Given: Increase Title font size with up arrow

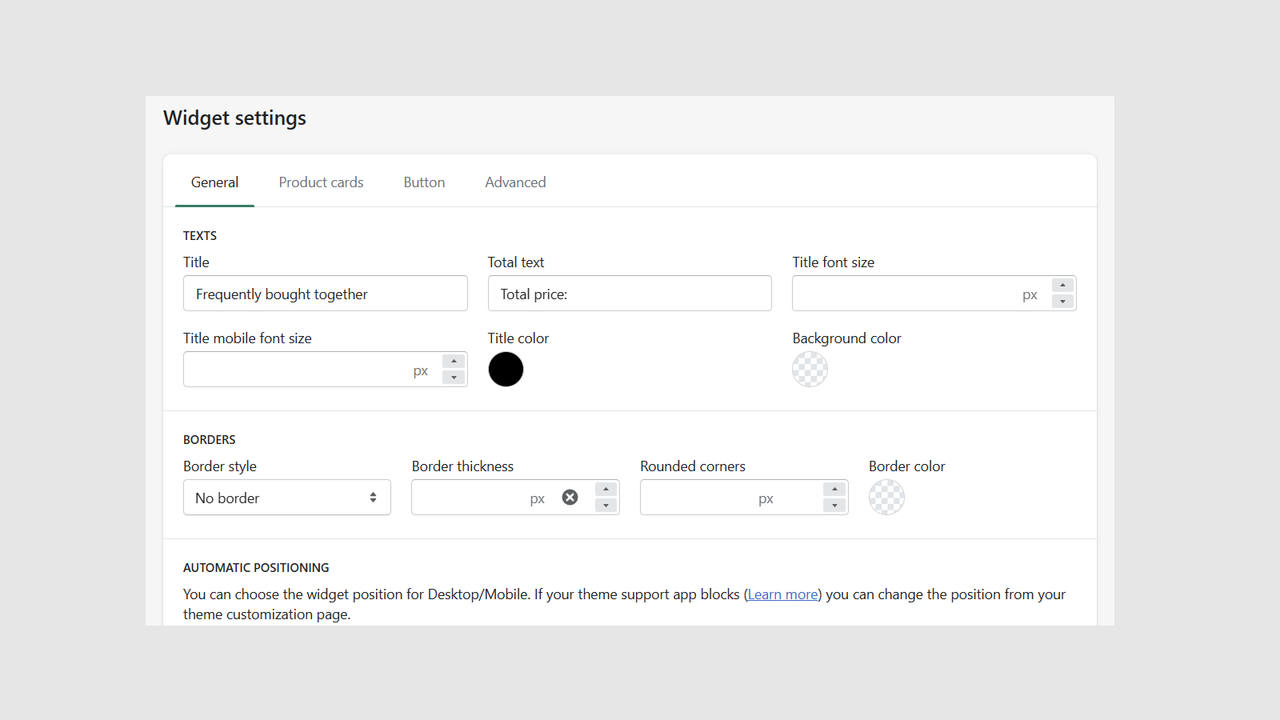Looking at the screenshot, I should (1063, 286).
